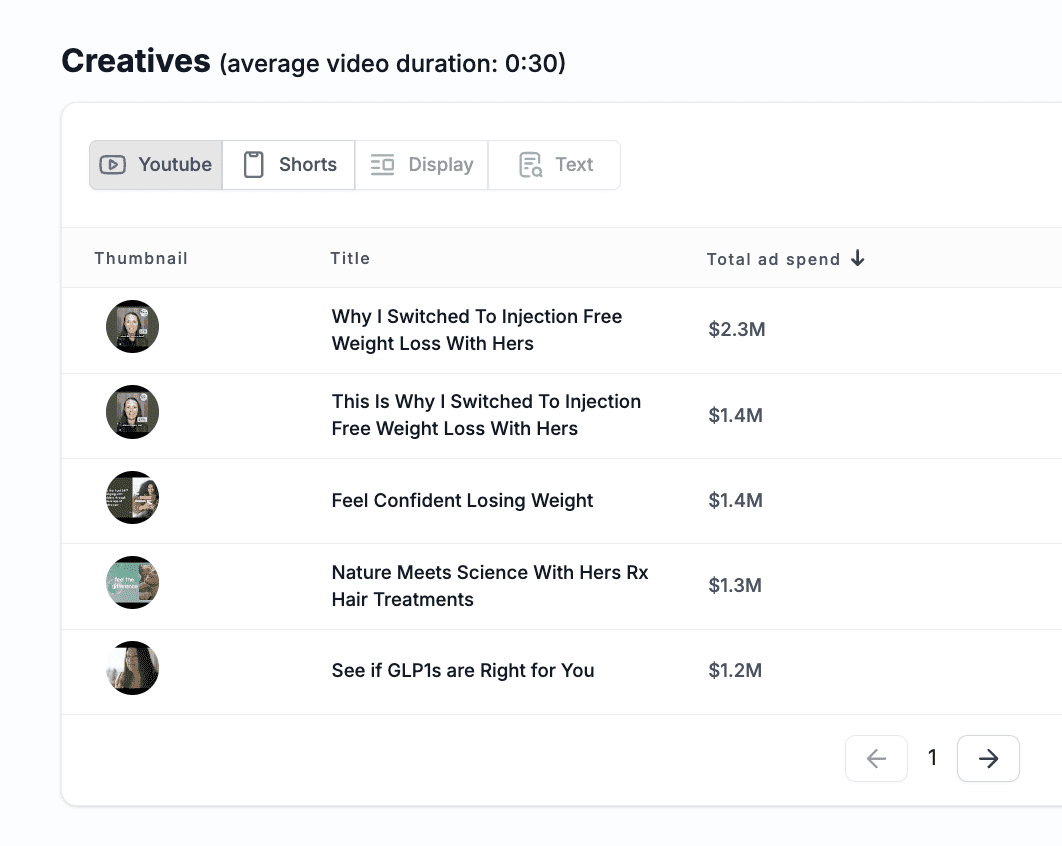
Task: Go to the next page arrow
Action: click(988, 759)
